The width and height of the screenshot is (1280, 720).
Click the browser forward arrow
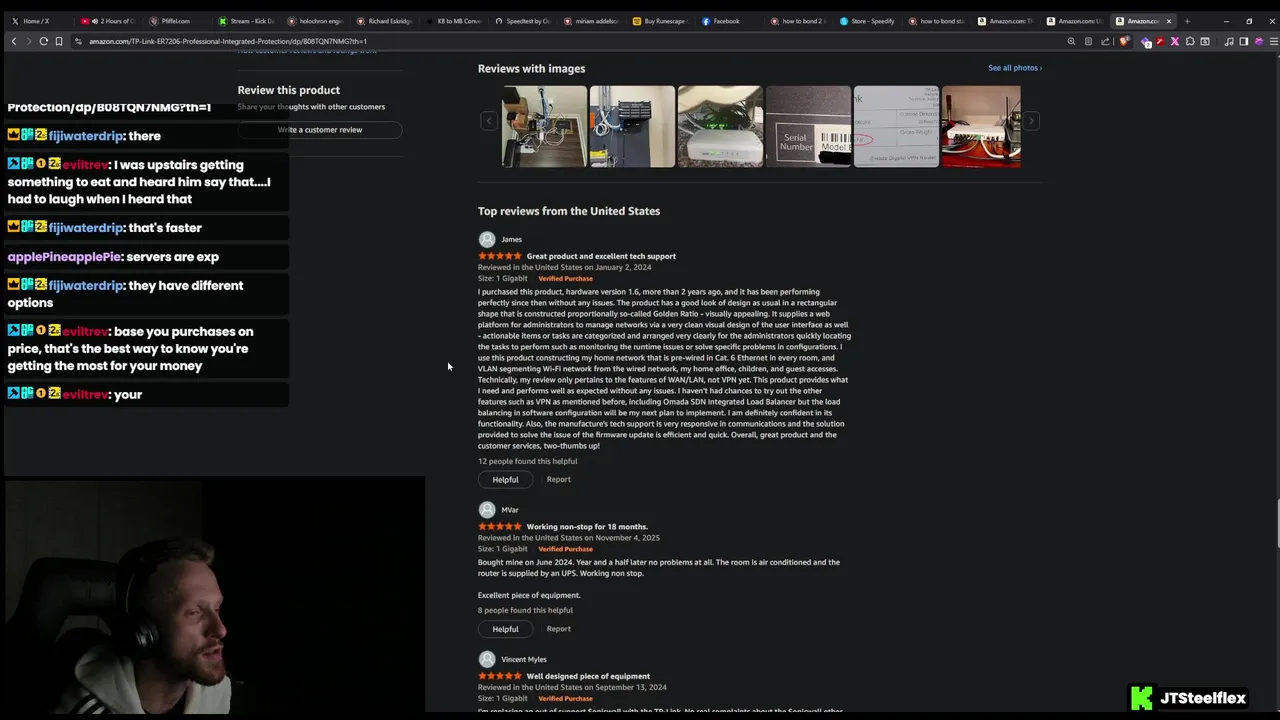[x=28, y=41]
